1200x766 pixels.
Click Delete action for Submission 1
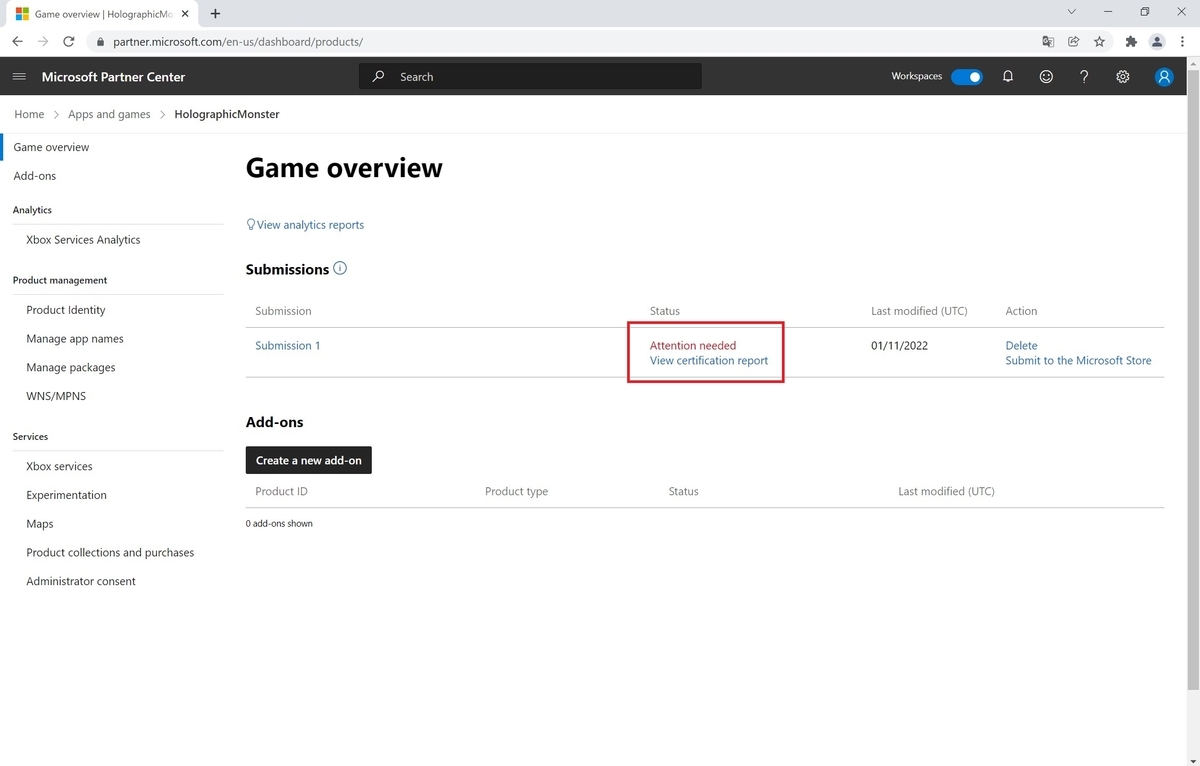click(1021, 346)
